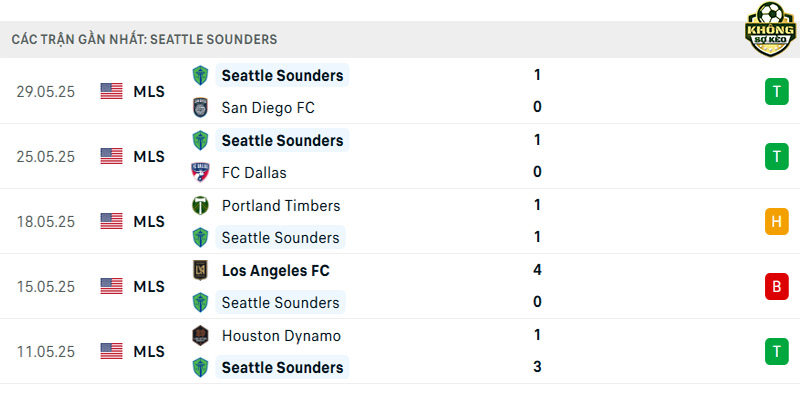The image size is (800, 400).
Task: Click the green T badge for 29.05.25 match
Action: coord(777,92)
